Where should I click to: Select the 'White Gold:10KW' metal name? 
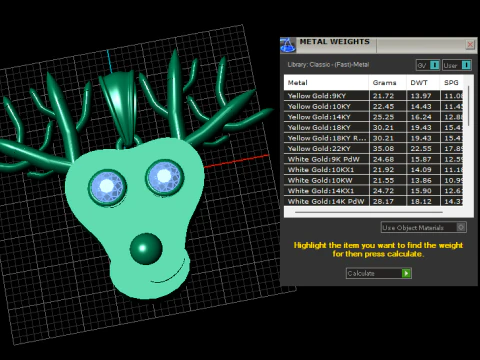320,180
